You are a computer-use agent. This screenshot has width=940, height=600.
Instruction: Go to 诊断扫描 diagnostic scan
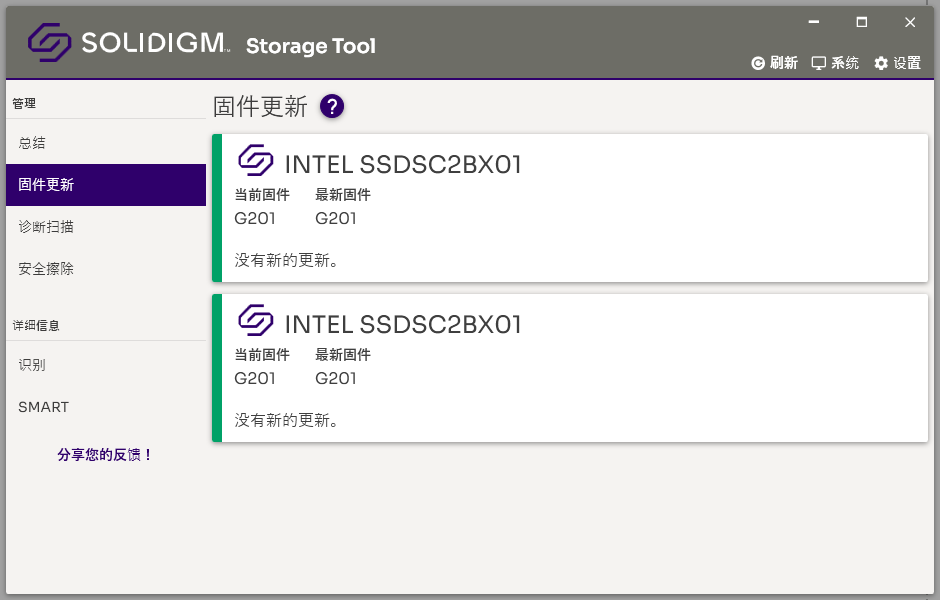coord(46,227)
